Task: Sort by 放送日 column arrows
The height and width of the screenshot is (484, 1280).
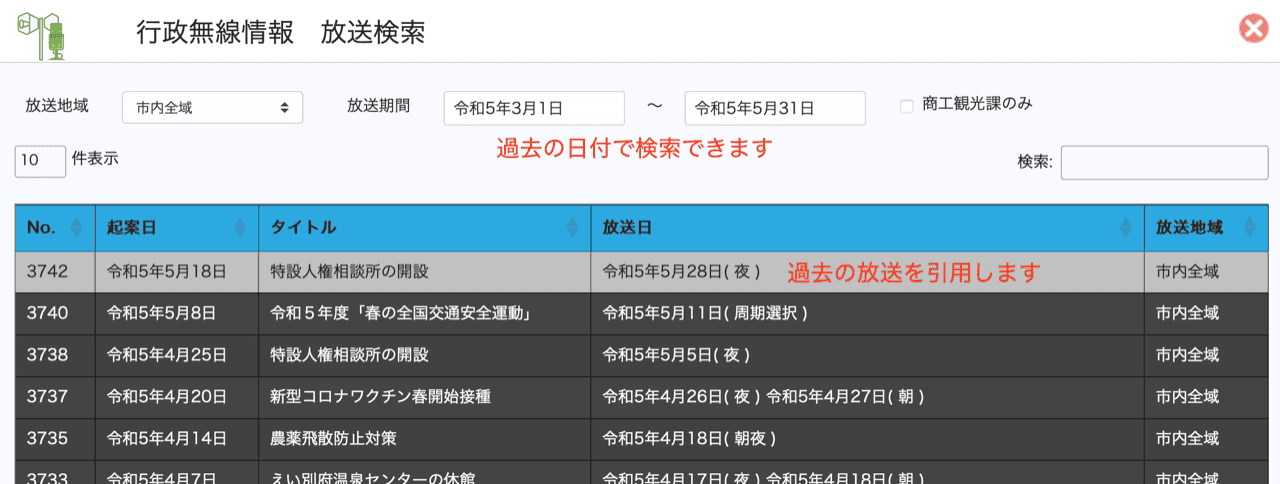Action: [1126, 228]
